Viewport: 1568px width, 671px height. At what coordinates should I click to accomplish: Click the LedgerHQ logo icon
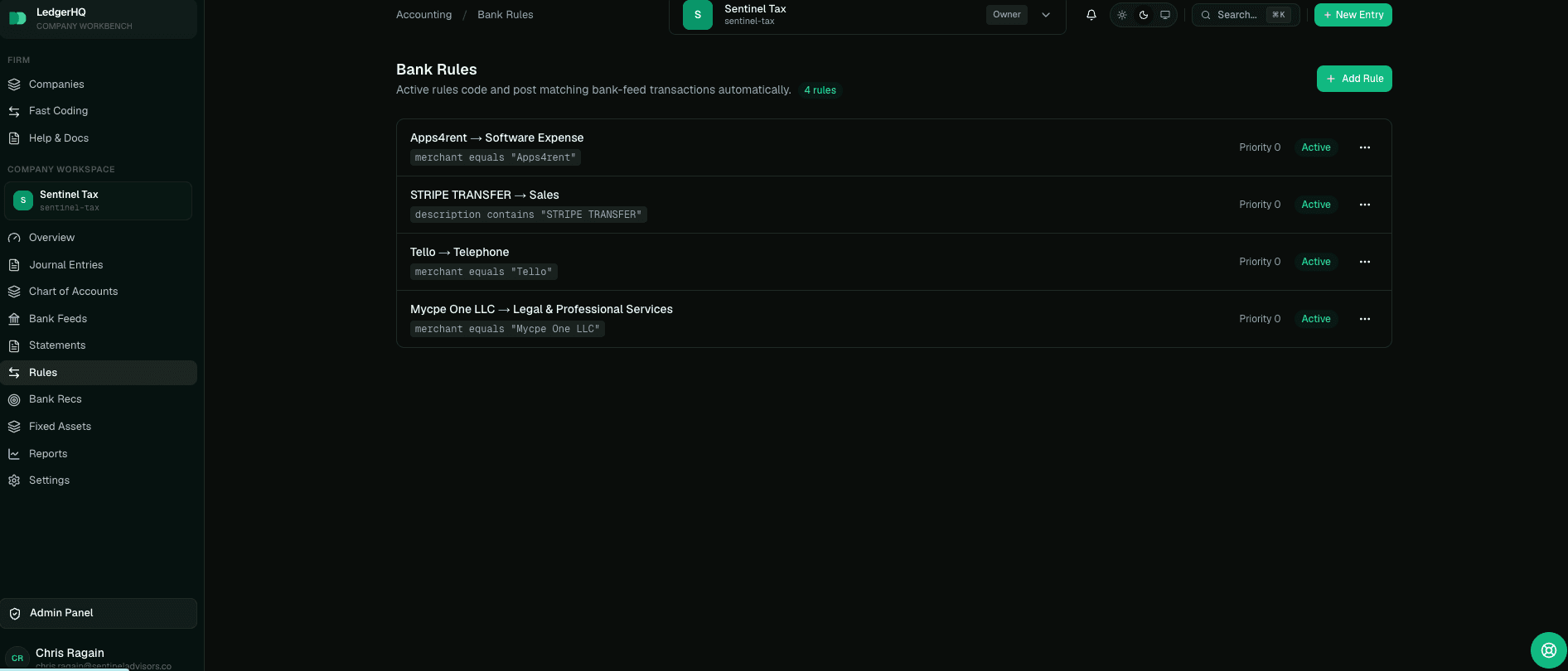tap(17, 18)
